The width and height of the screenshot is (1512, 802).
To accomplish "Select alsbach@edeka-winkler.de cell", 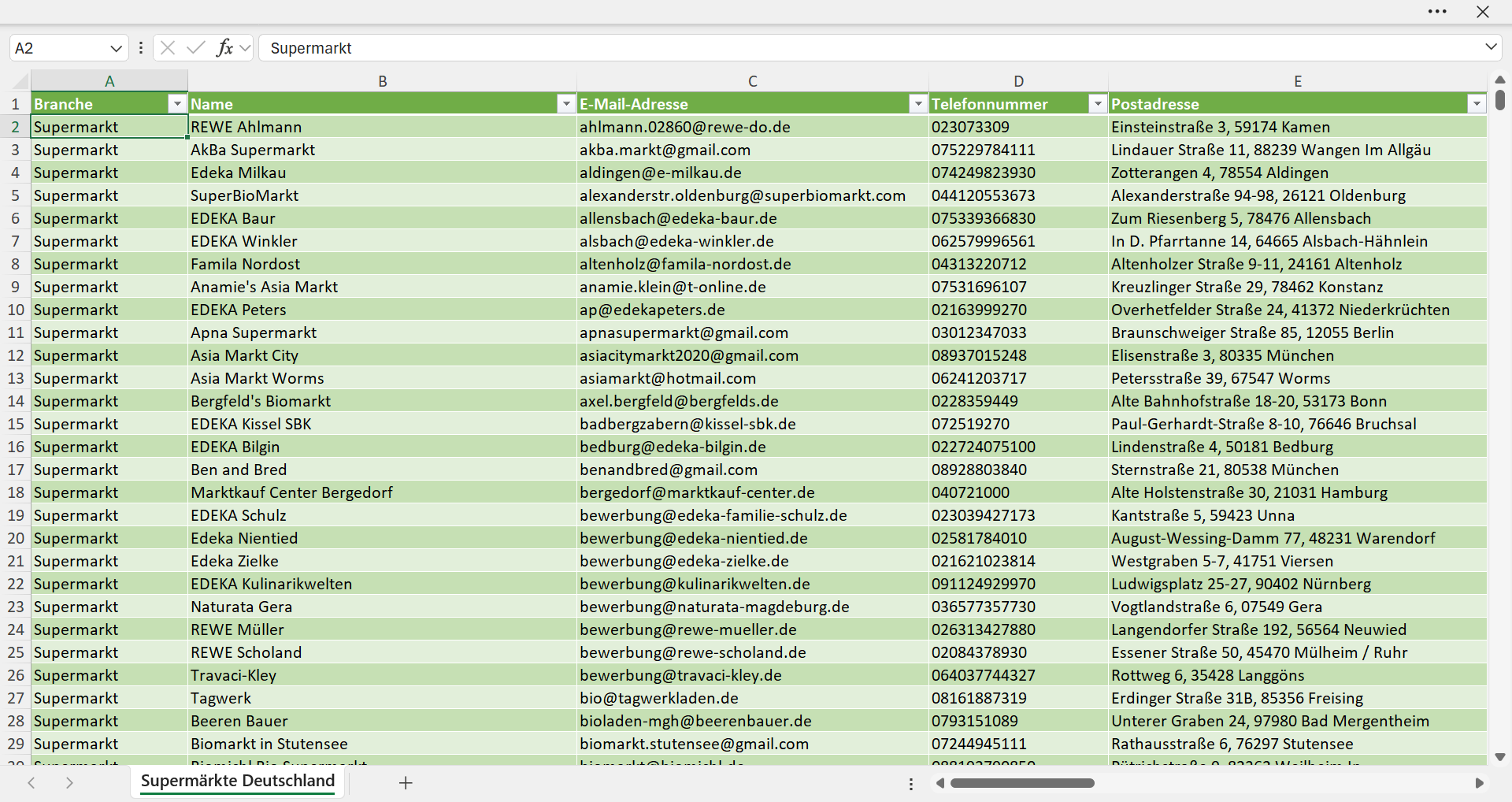I will 753,241.
